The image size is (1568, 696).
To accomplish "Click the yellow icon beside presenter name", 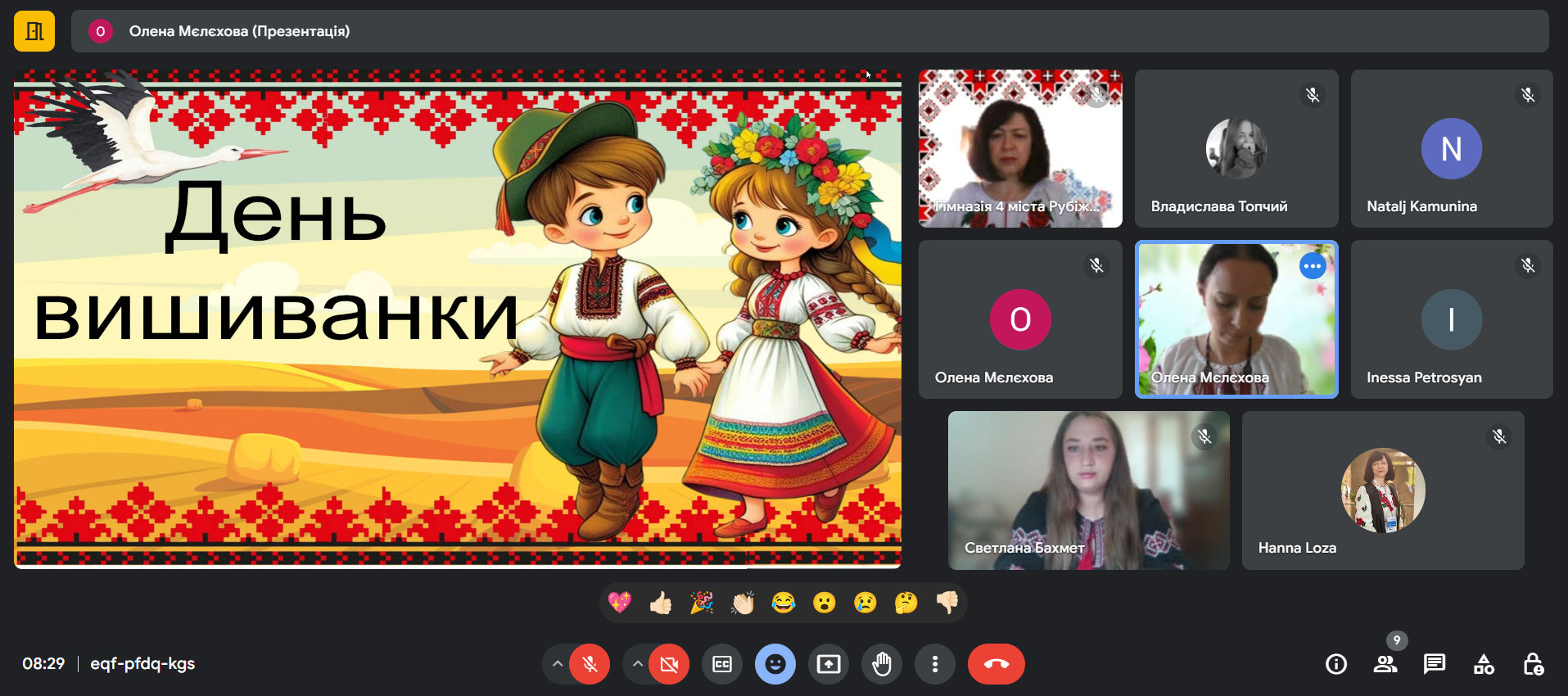I will [34, 31].
